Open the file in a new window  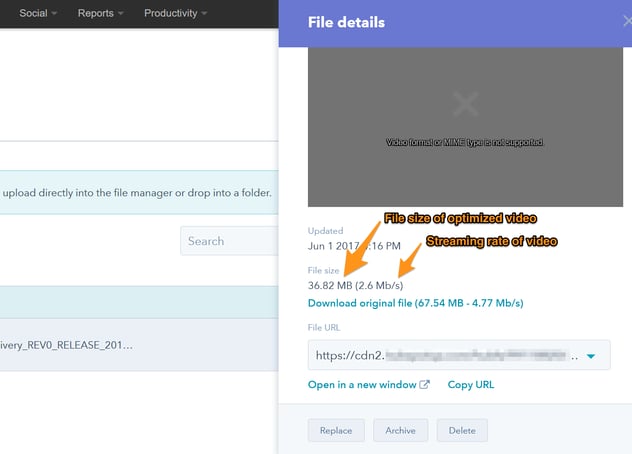click(x=362, y=385)
